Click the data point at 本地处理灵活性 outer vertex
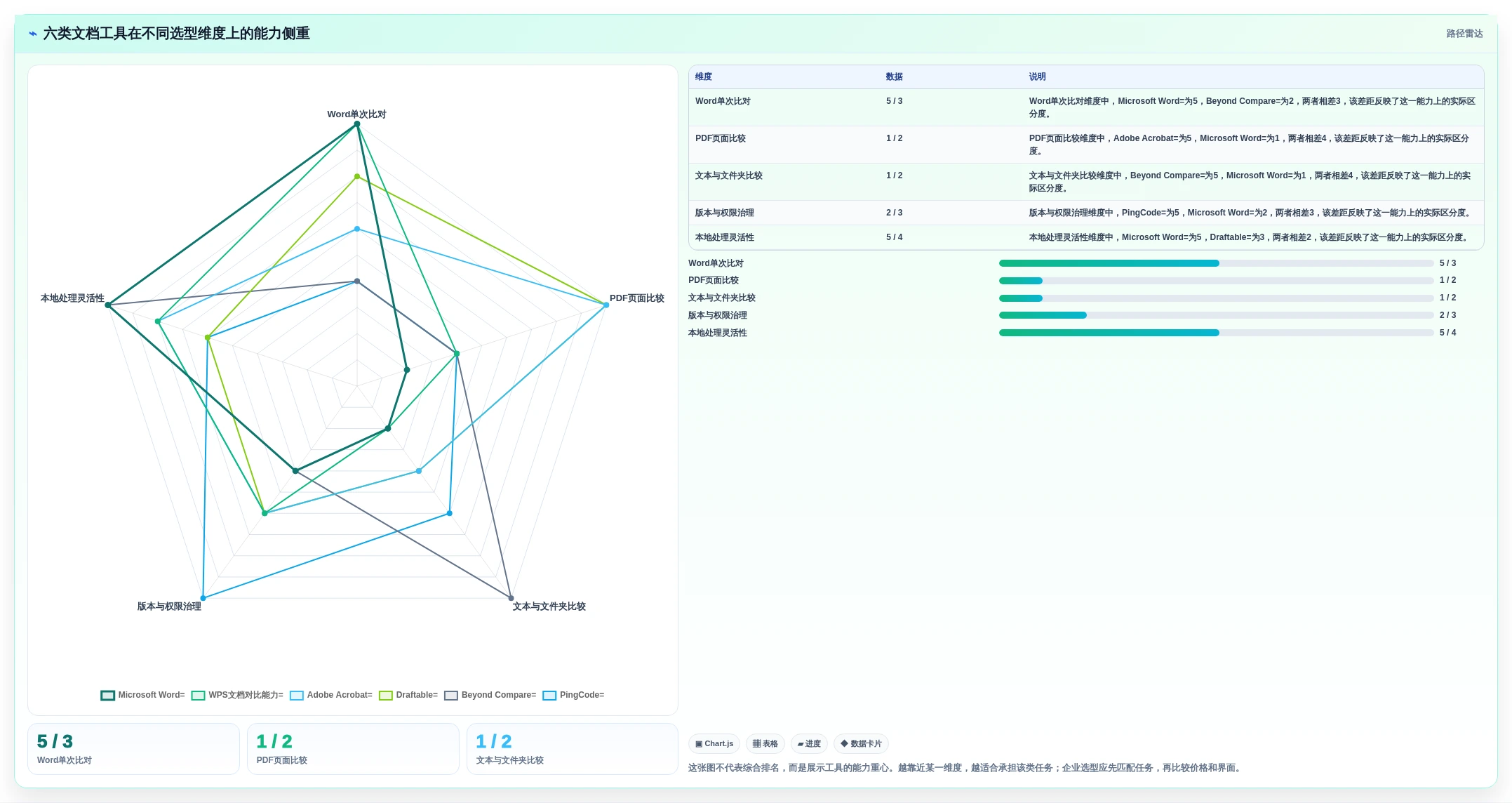Screen dimensions: 1512x803 108,305
